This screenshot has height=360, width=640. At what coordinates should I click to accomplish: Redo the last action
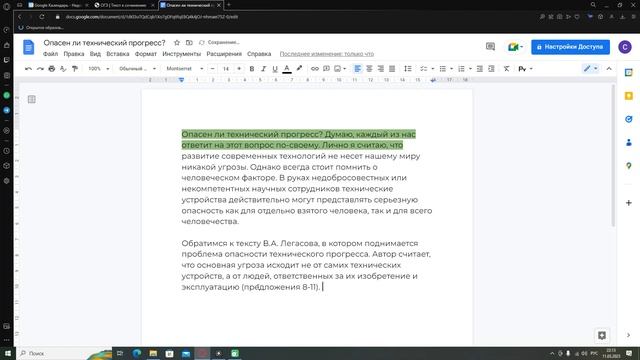40,69
